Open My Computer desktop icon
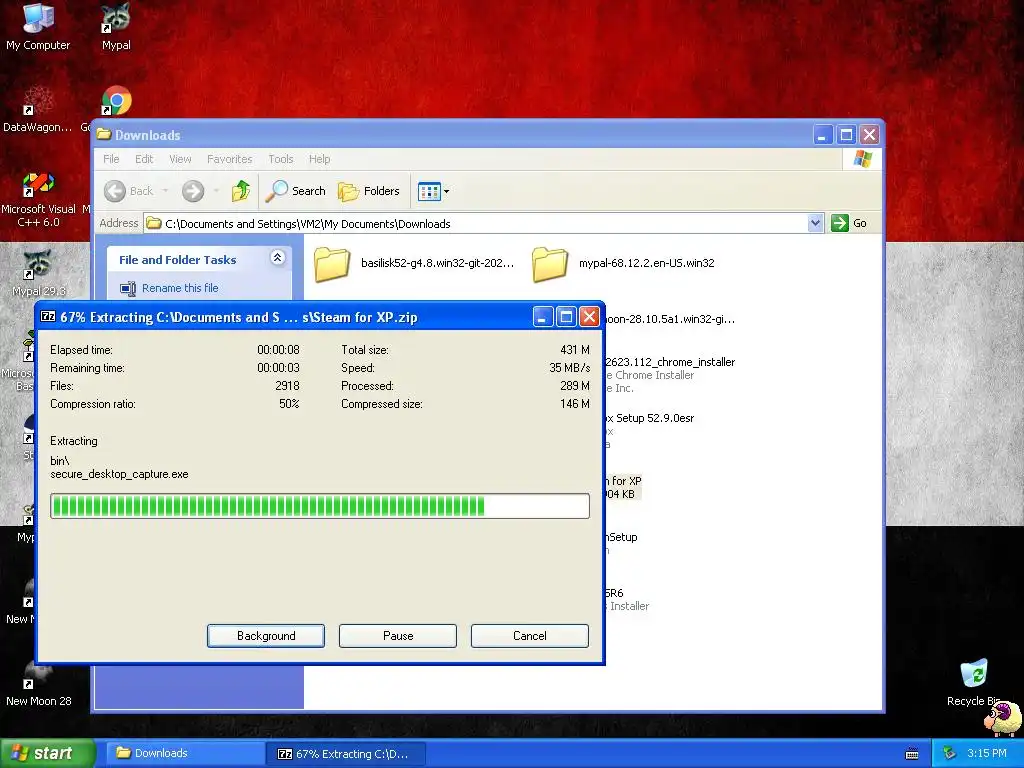Screen dimensions: 1024x768 coord(38,26)
